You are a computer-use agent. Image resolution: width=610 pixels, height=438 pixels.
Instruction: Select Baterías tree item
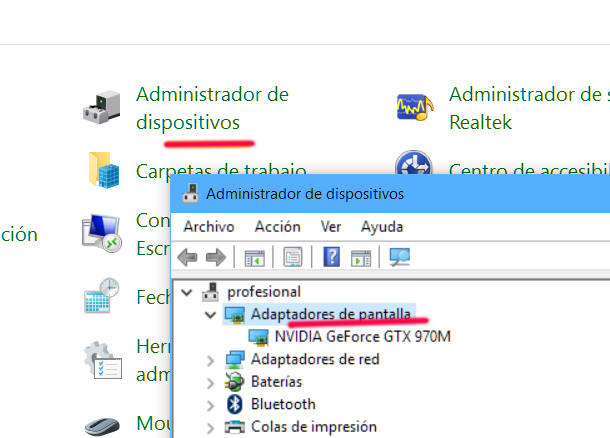pyautogui.click(x=276, y=382)
